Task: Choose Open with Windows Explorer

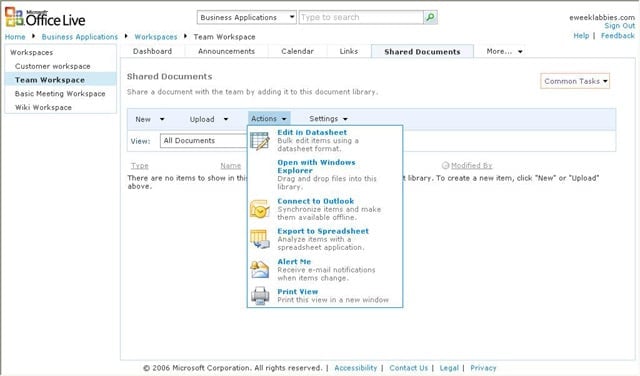Action: click(325, 174)
